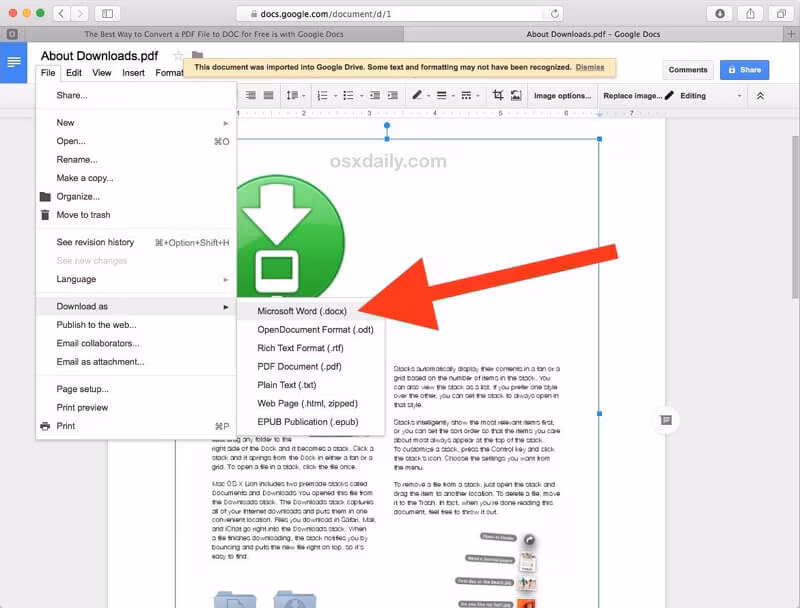
Task: Click the numbered list icon
Action: (x=322, y=95)
